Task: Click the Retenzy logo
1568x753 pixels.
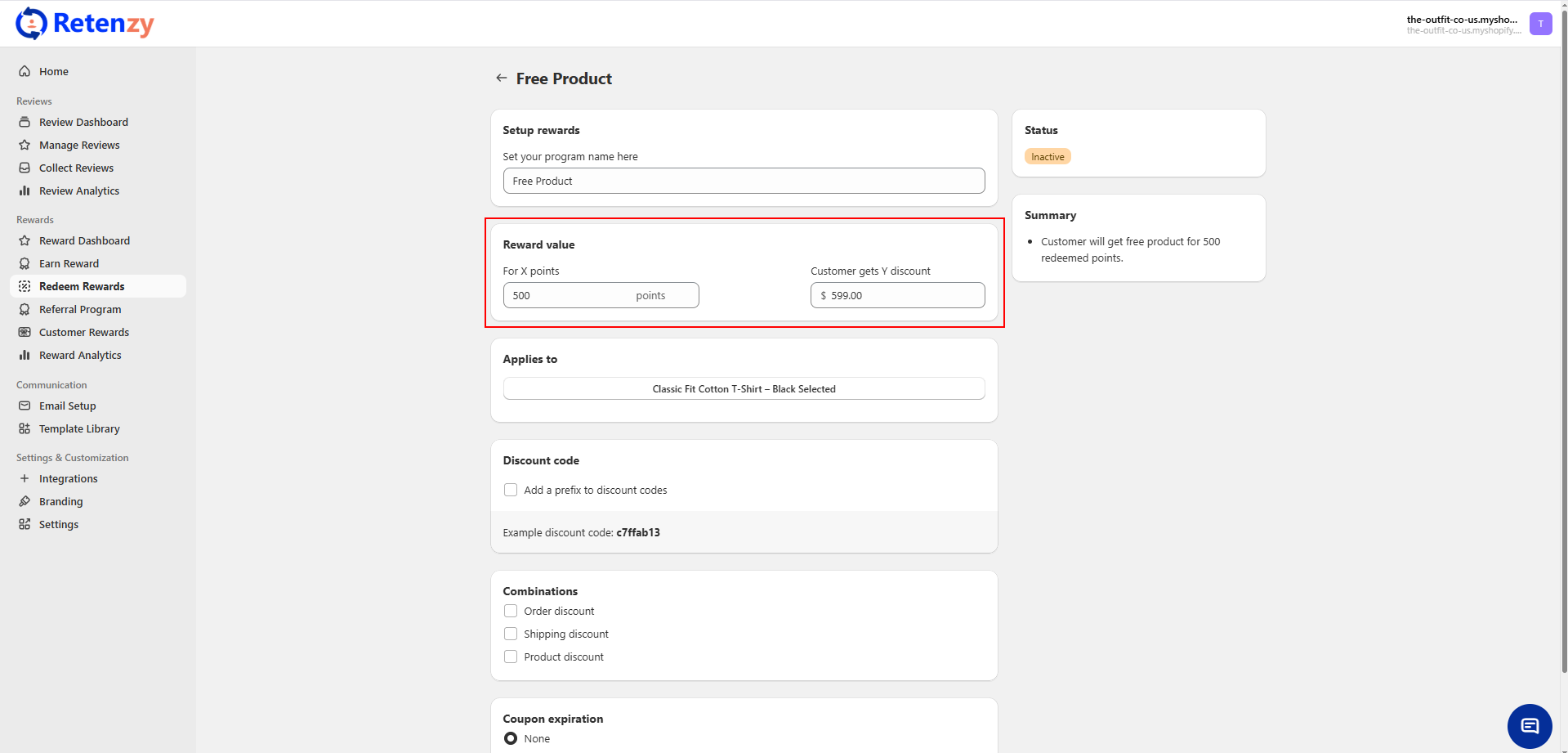Action: (85, 24)
